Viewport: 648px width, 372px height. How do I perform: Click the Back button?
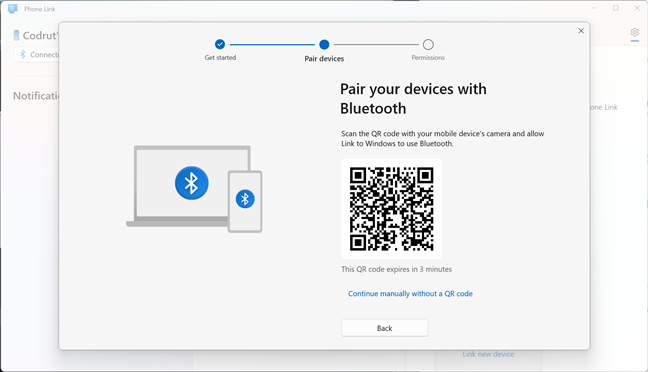click(x=384, y=328)
